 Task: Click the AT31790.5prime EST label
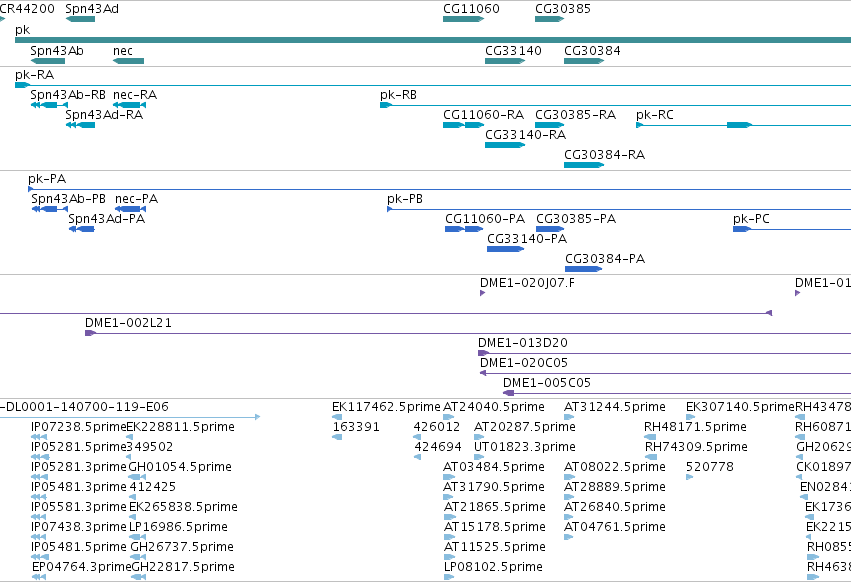494,486
